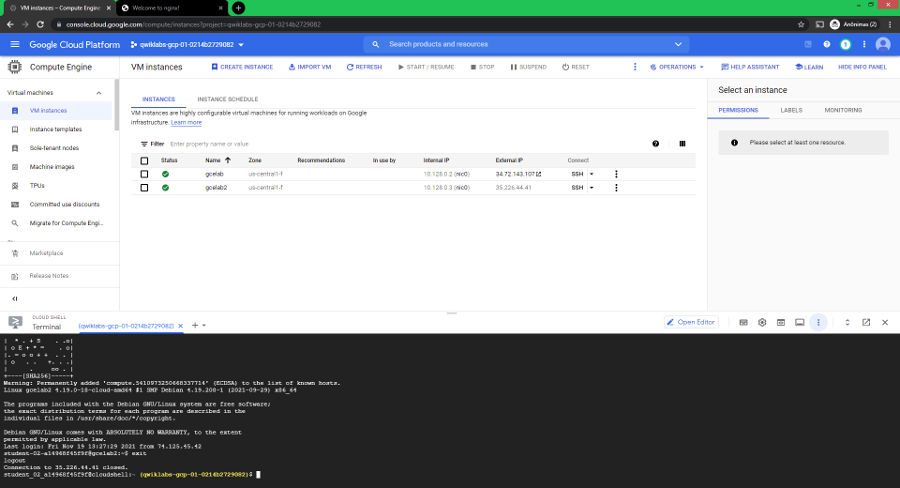Collapse the Virtual machines section
900x488 pixels.
[99, 93]
